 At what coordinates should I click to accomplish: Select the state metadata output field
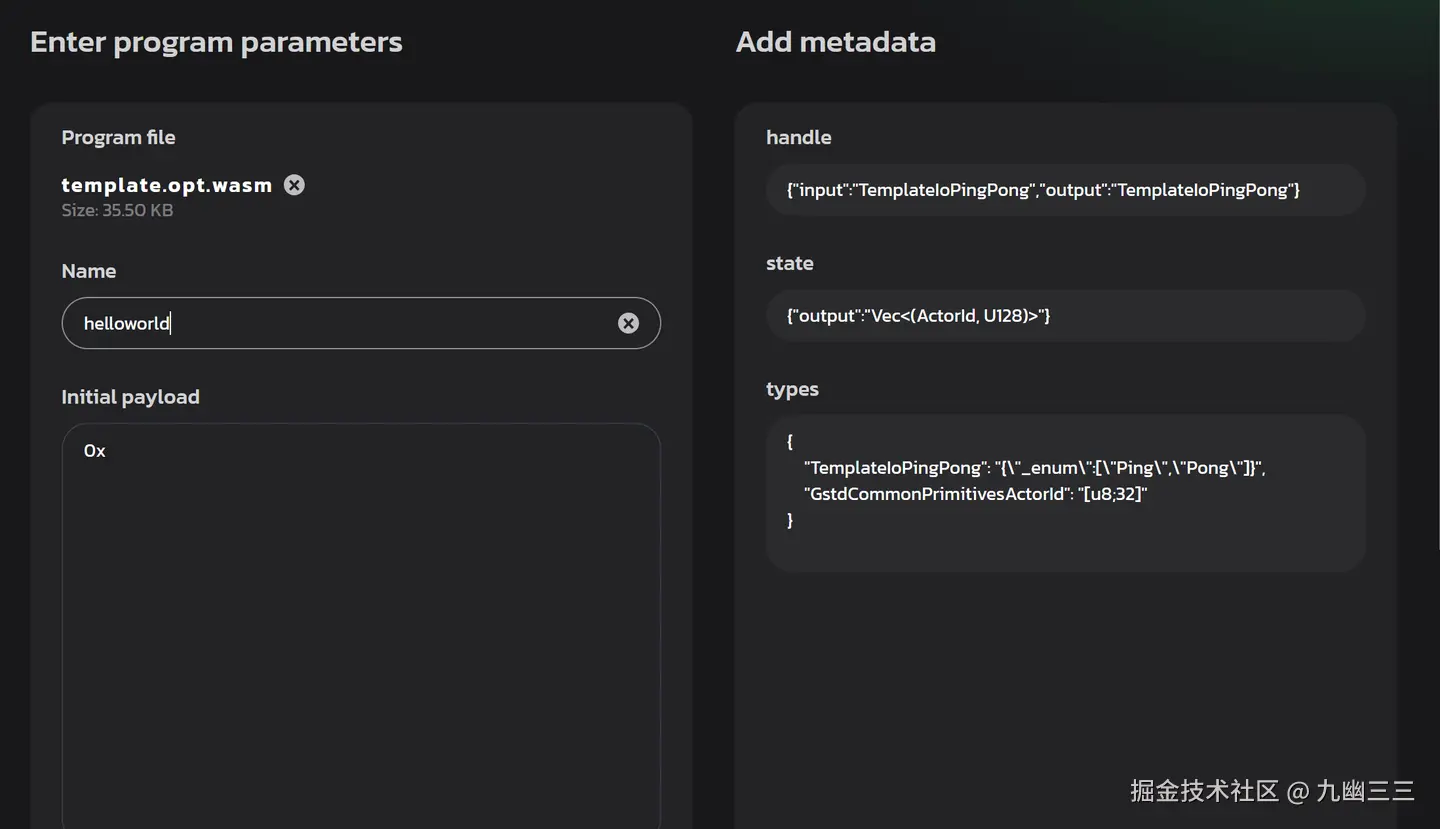[1065, 315]
